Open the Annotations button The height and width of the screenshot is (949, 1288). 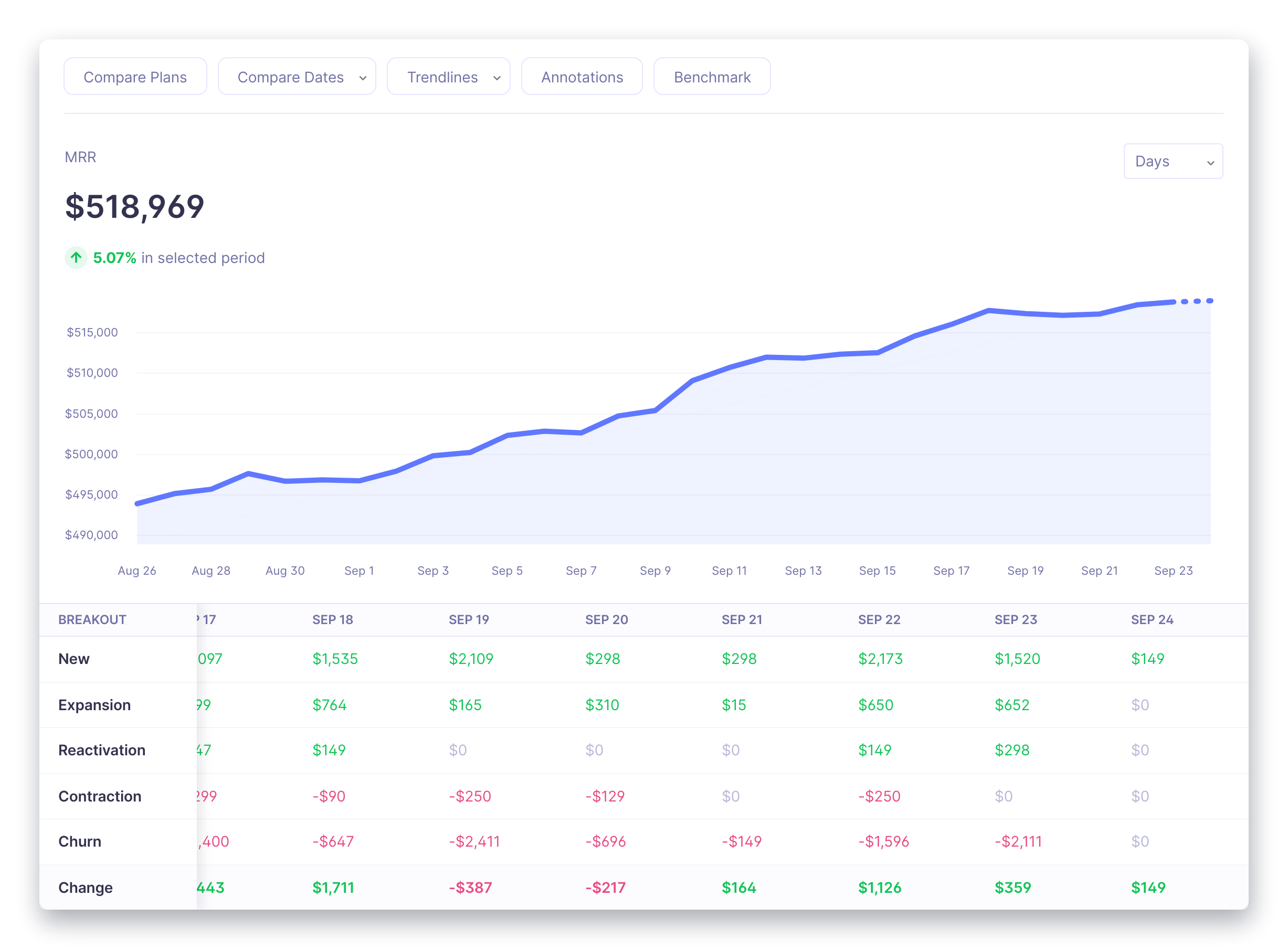(582, 77)
